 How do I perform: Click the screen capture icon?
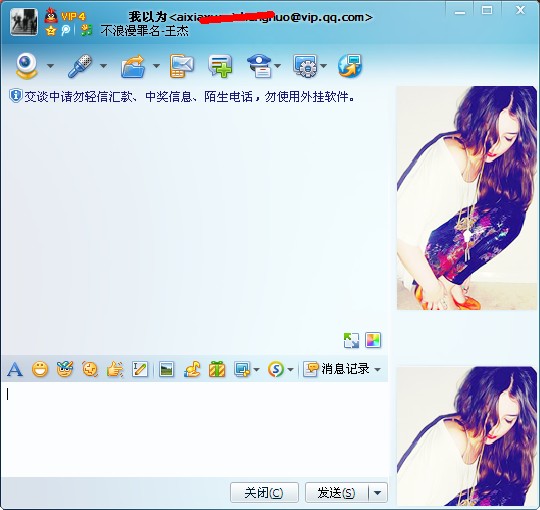(242, 370)
